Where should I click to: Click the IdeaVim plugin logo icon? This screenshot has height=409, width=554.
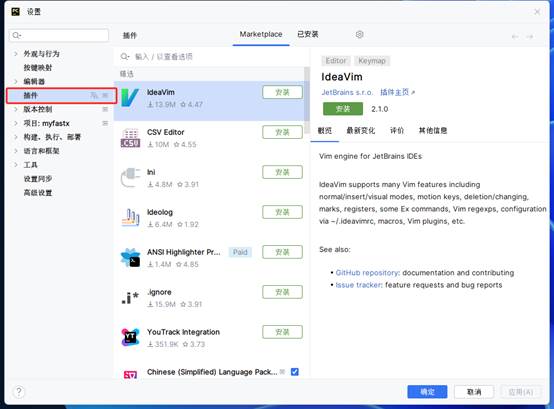point(130,98)
